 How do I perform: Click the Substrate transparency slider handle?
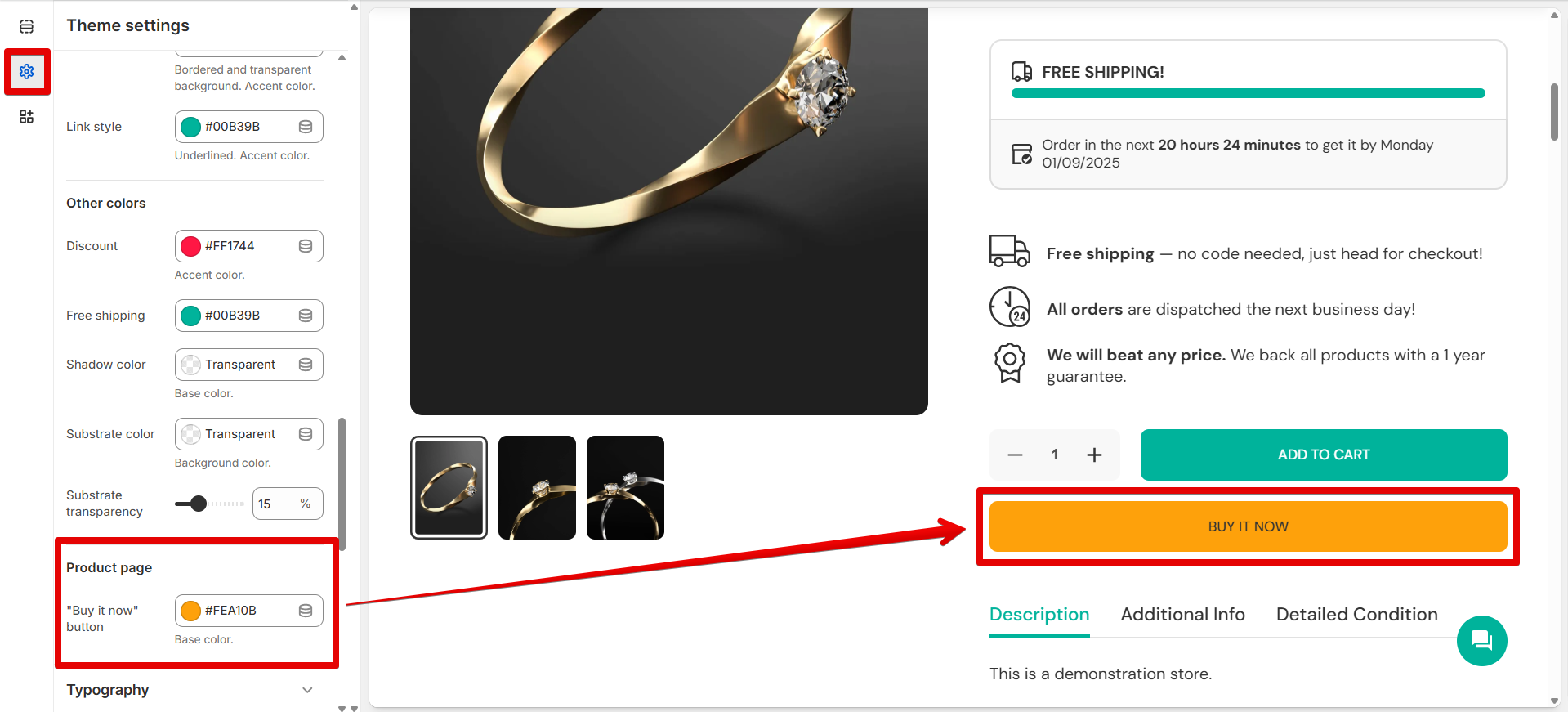(198, 504)
